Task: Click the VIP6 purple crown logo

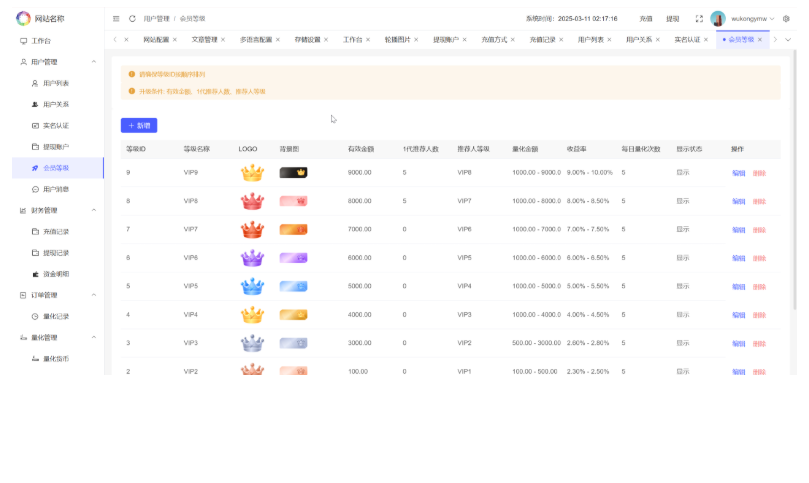Action: click(x=252, y=258)
